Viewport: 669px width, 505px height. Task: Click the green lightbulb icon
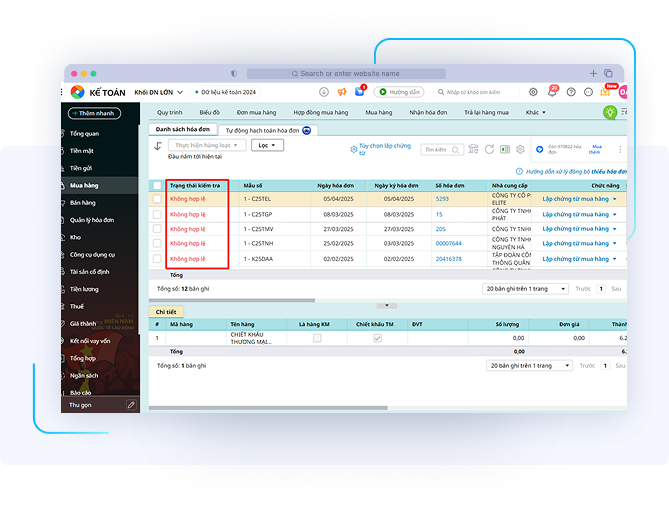point(609,113)
